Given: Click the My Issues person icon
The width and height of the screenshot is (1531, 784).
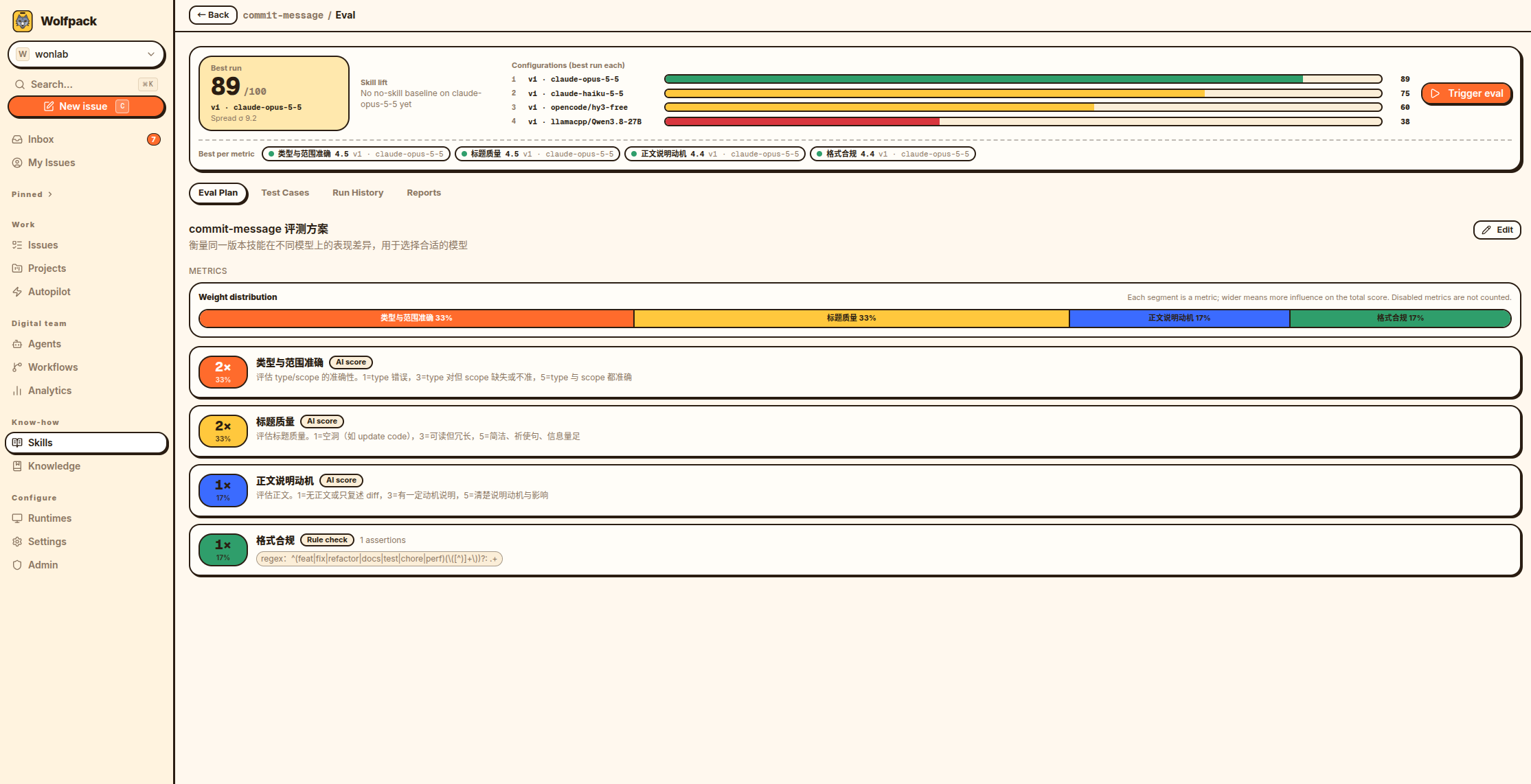Looking at the screenshot, I should [x=17, y=163].
